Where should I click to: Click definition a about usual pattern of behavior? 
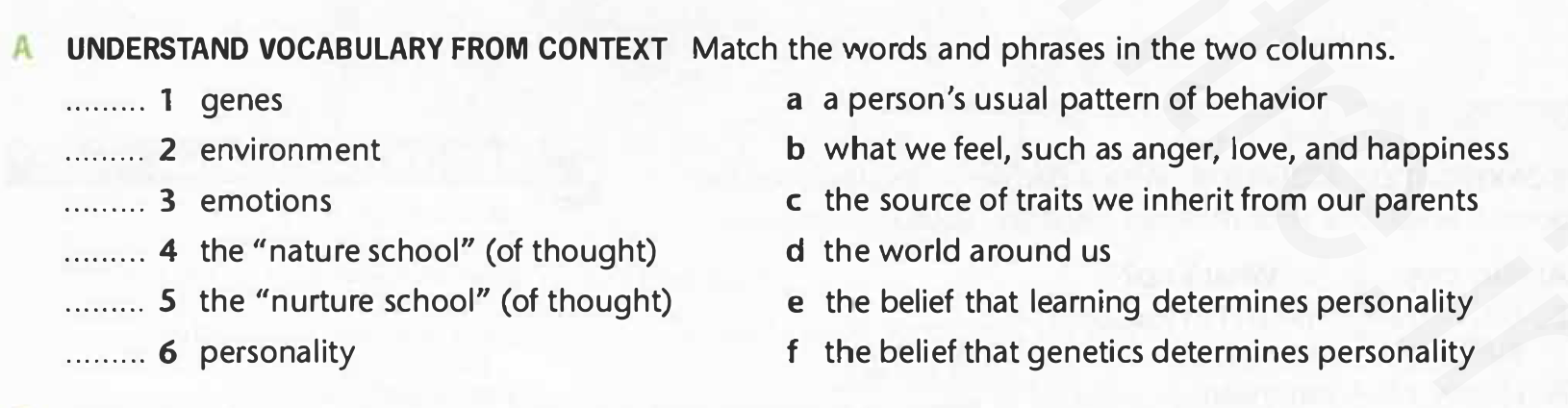1056,99
